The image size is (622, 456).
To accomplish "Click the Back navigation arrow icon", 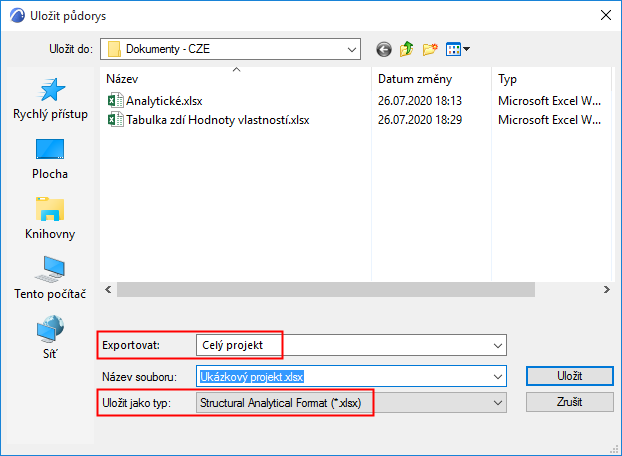I will [x=383, y=48].
